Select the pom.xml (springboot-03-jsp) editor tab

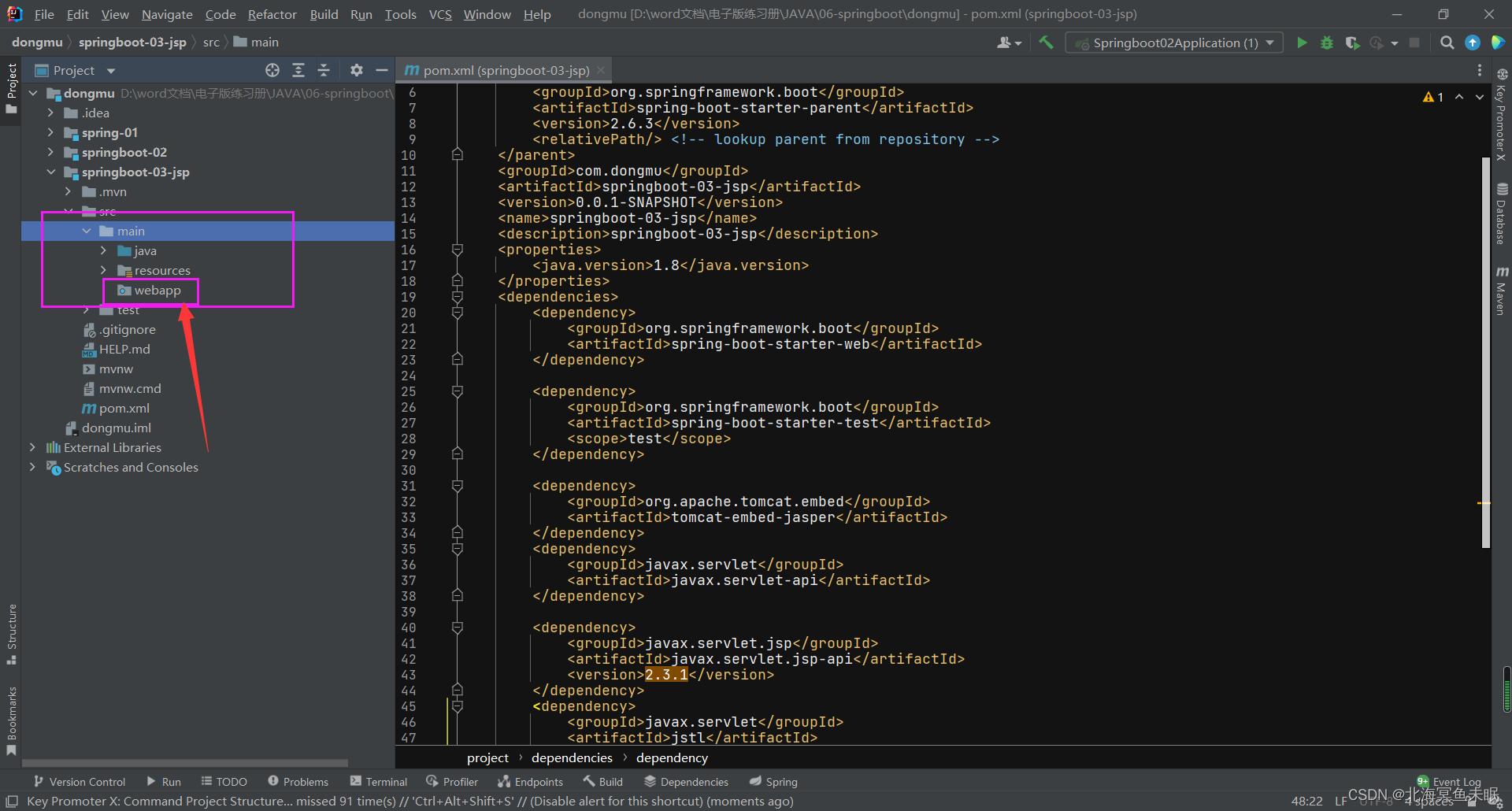click(504, 70)
